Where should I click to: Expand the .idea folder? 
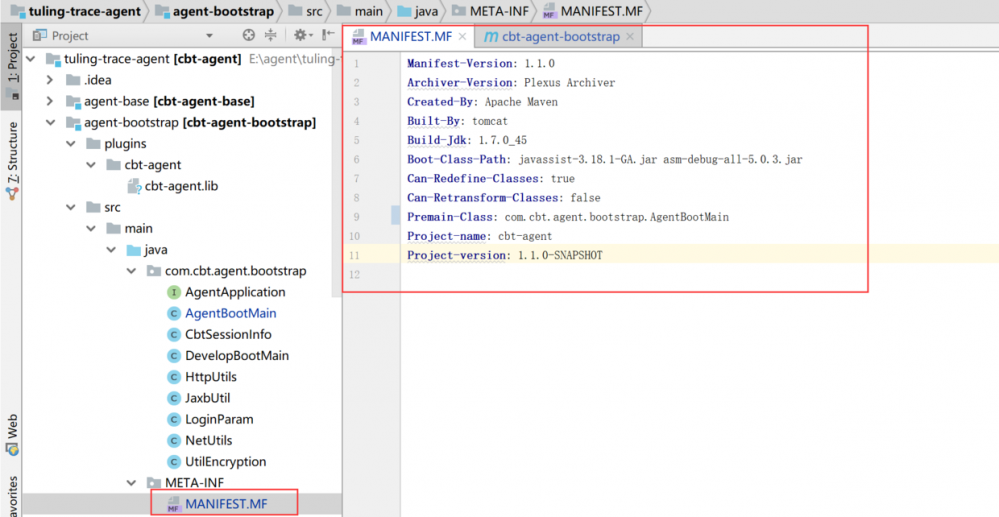(50, 80)
